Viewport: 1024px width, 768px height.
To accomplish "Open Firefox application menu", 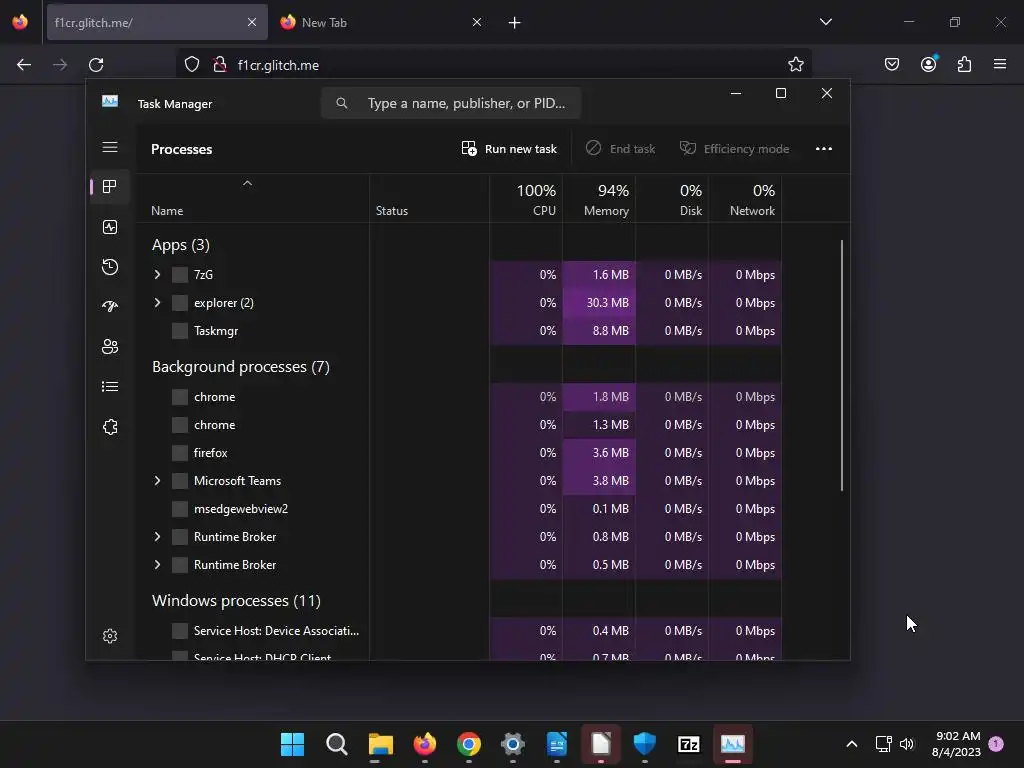I will (x=1000, y=65).
